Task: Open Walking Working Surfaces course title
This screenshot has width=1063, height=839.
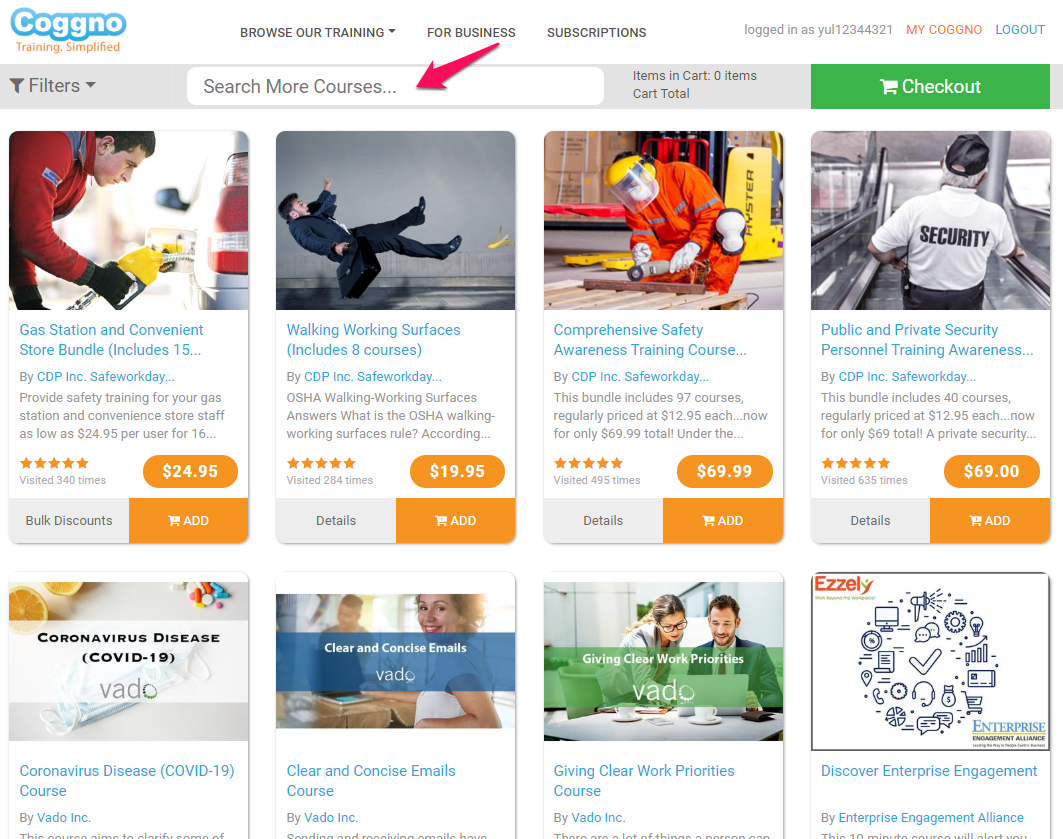Action: pyautogui.click(x=374, y=340)
